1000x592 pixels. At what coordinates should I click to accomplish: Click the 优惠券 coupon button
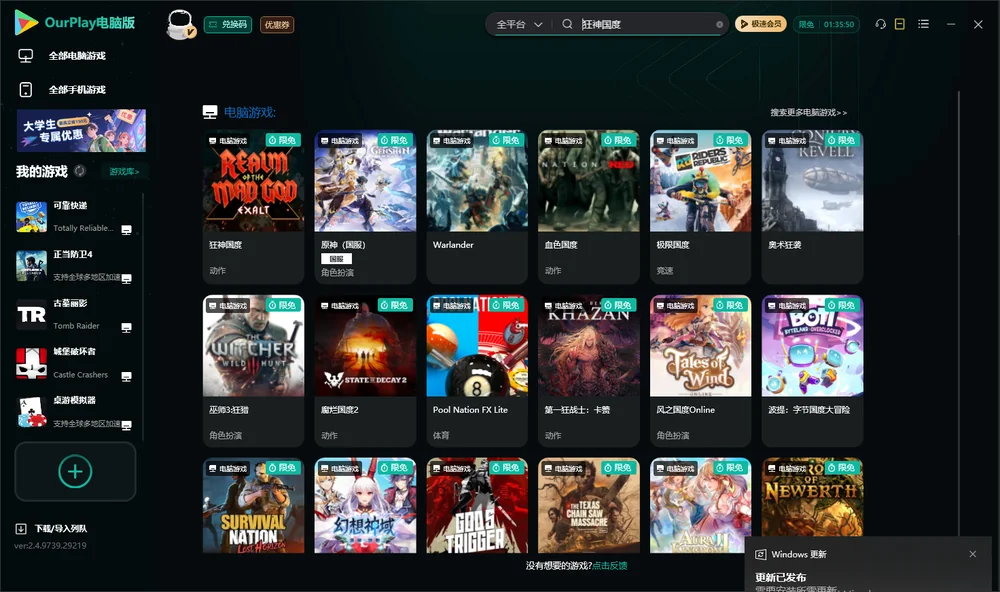[277, 24]
